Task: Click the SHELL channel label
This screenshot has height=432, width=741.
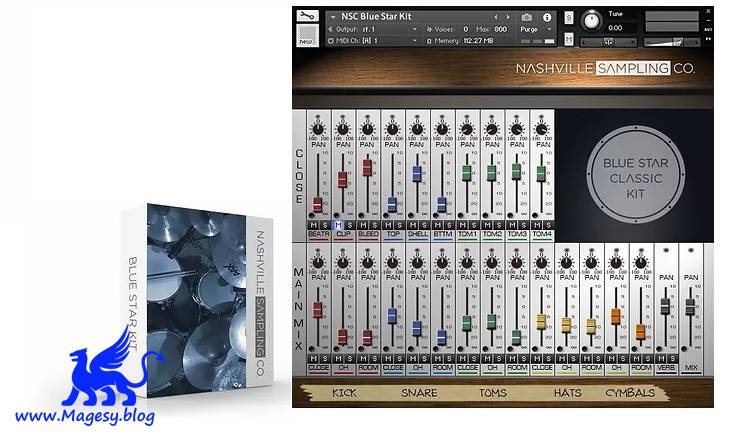Action: point(418,234)
